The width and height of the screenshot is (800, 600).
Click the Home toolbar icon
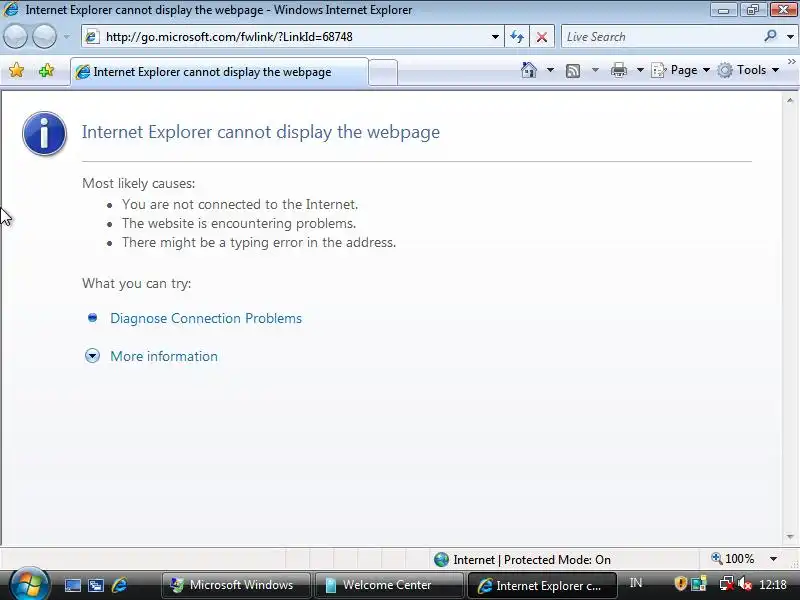coord(529,70)
